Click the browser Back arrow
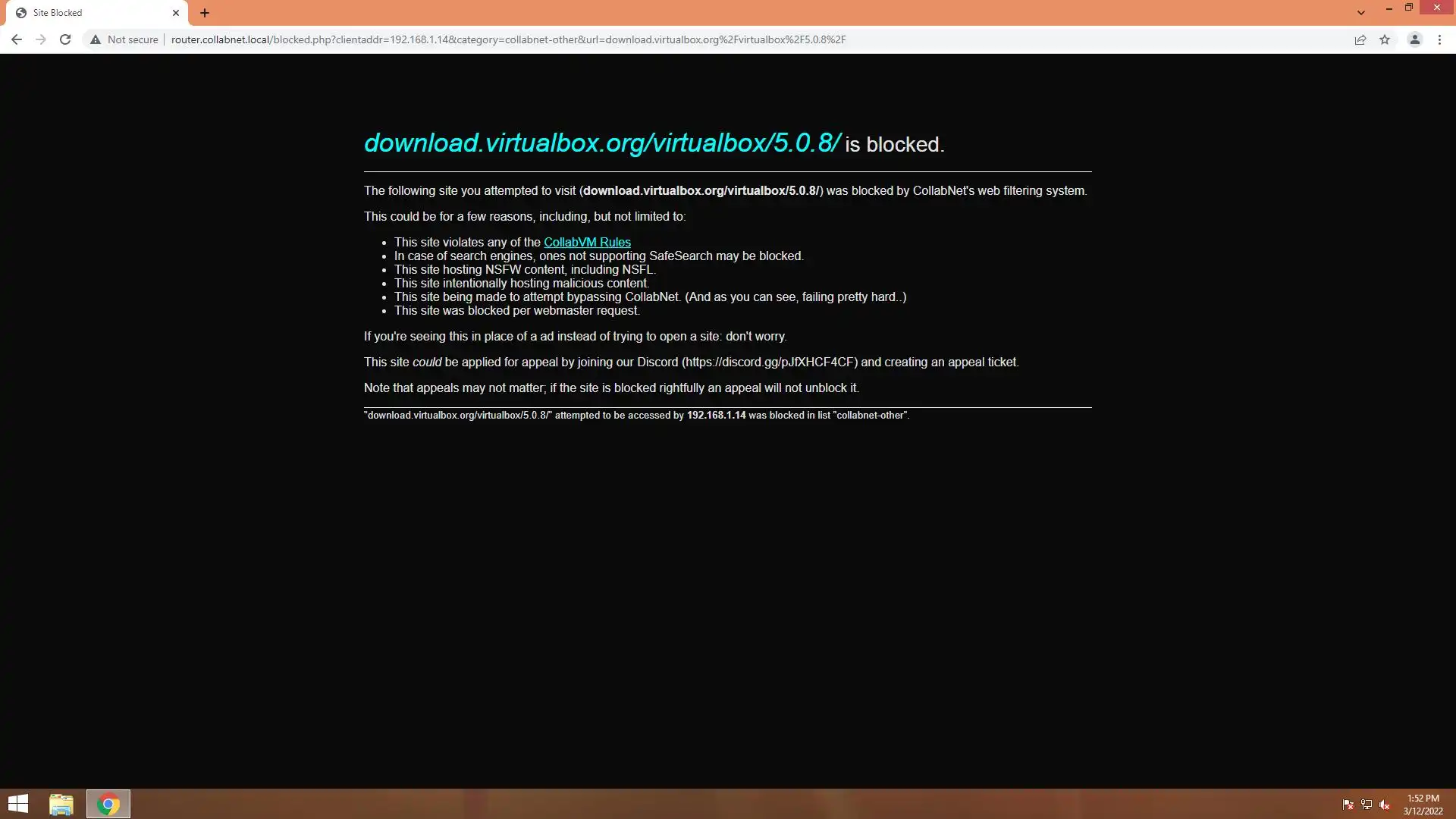The width and height of the screenshot is (1456, 819). [x=17, y=39]
